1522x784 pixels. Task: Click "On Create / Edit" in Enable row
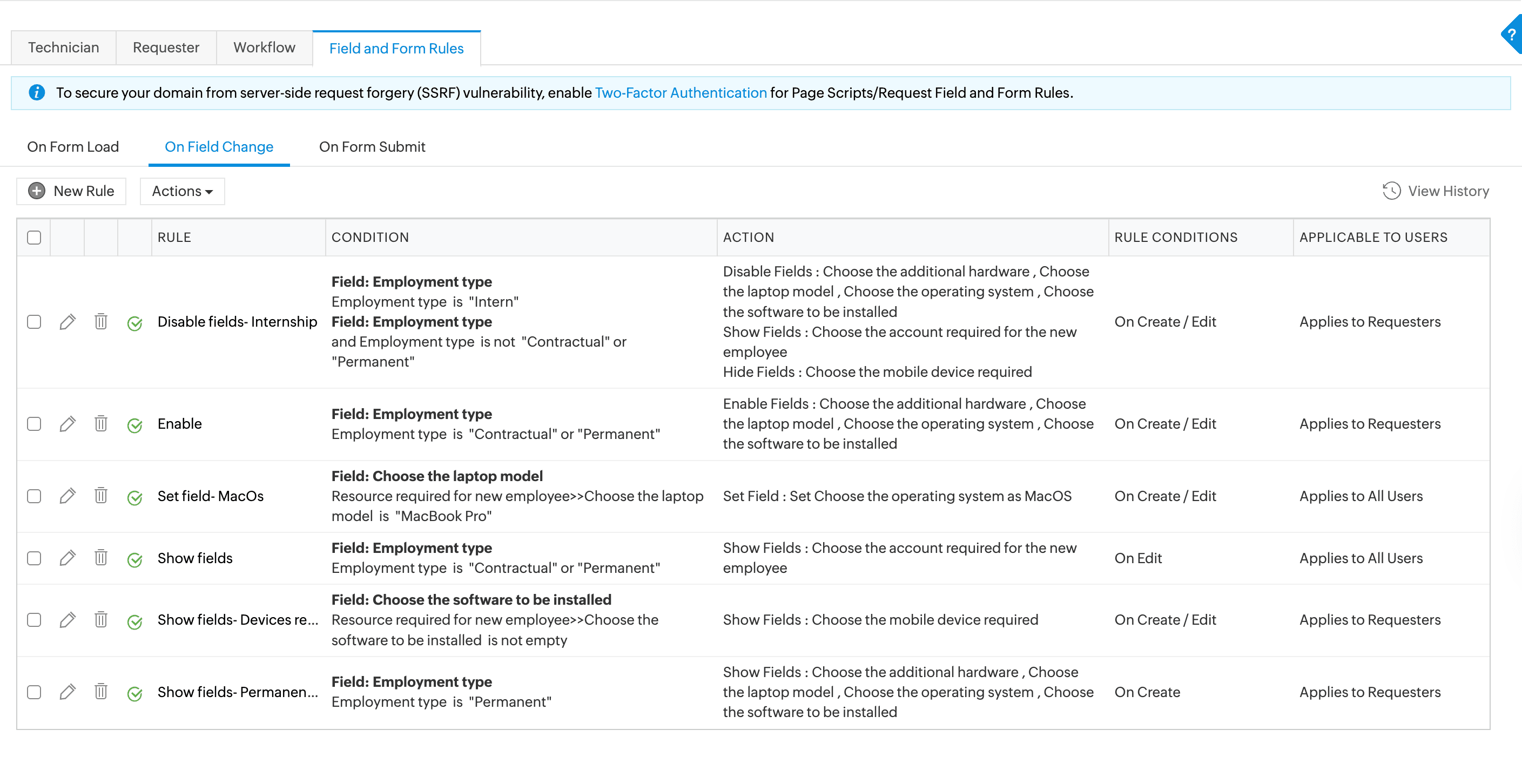(x=1165, y=424)
